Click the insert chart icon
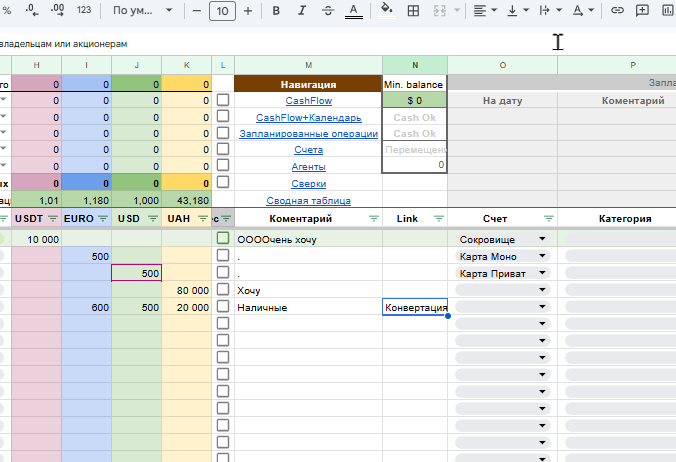 [668, 10]
